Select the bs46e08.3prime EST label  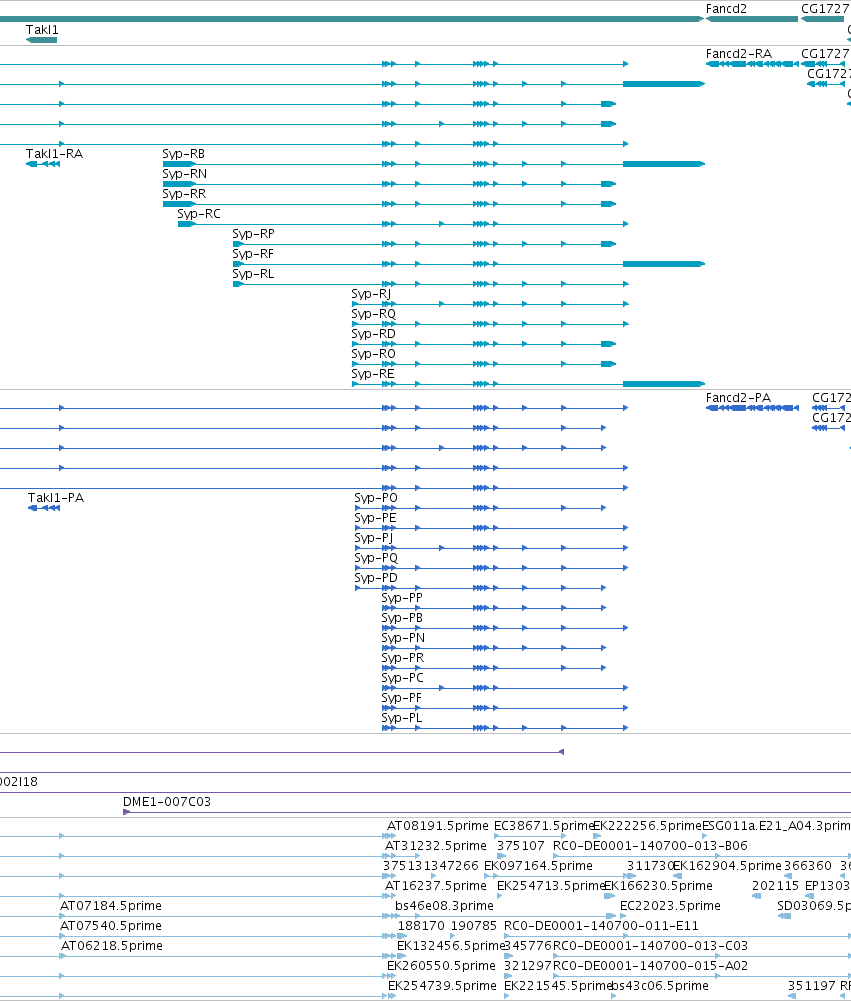tap(444, 906)
